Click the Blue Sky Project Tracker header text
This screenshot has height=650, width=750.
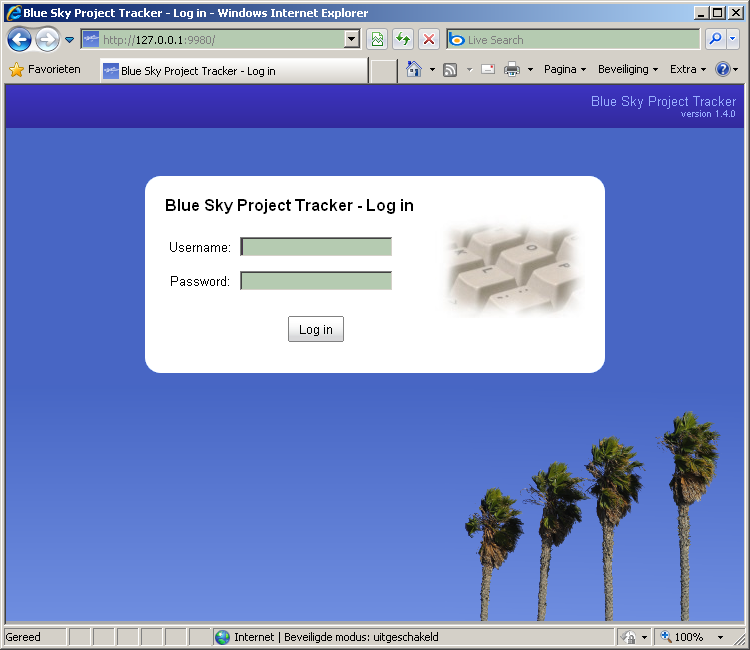point(663,101)
